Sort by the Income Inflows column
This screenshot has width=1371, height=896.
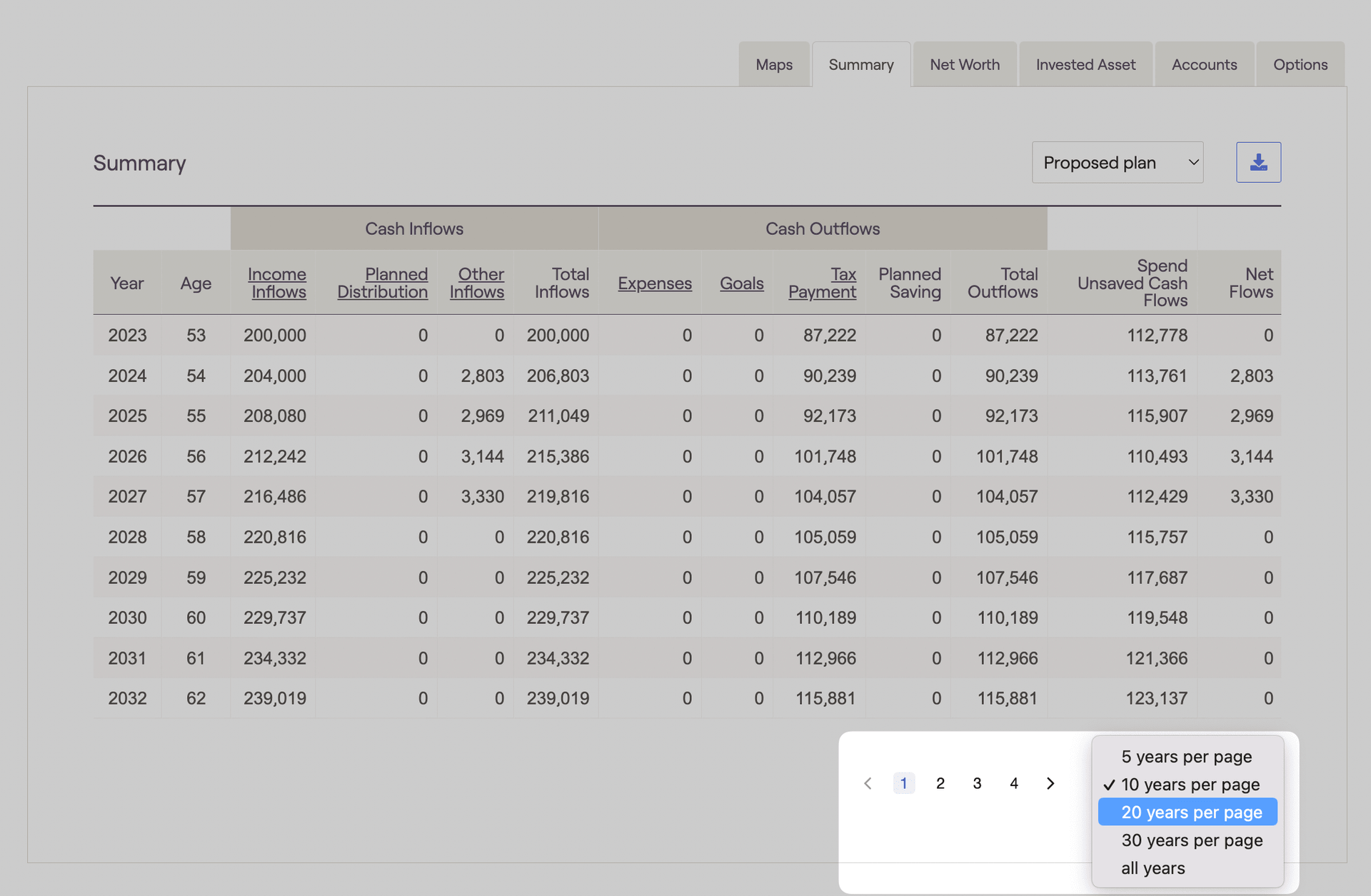[277, 283]
